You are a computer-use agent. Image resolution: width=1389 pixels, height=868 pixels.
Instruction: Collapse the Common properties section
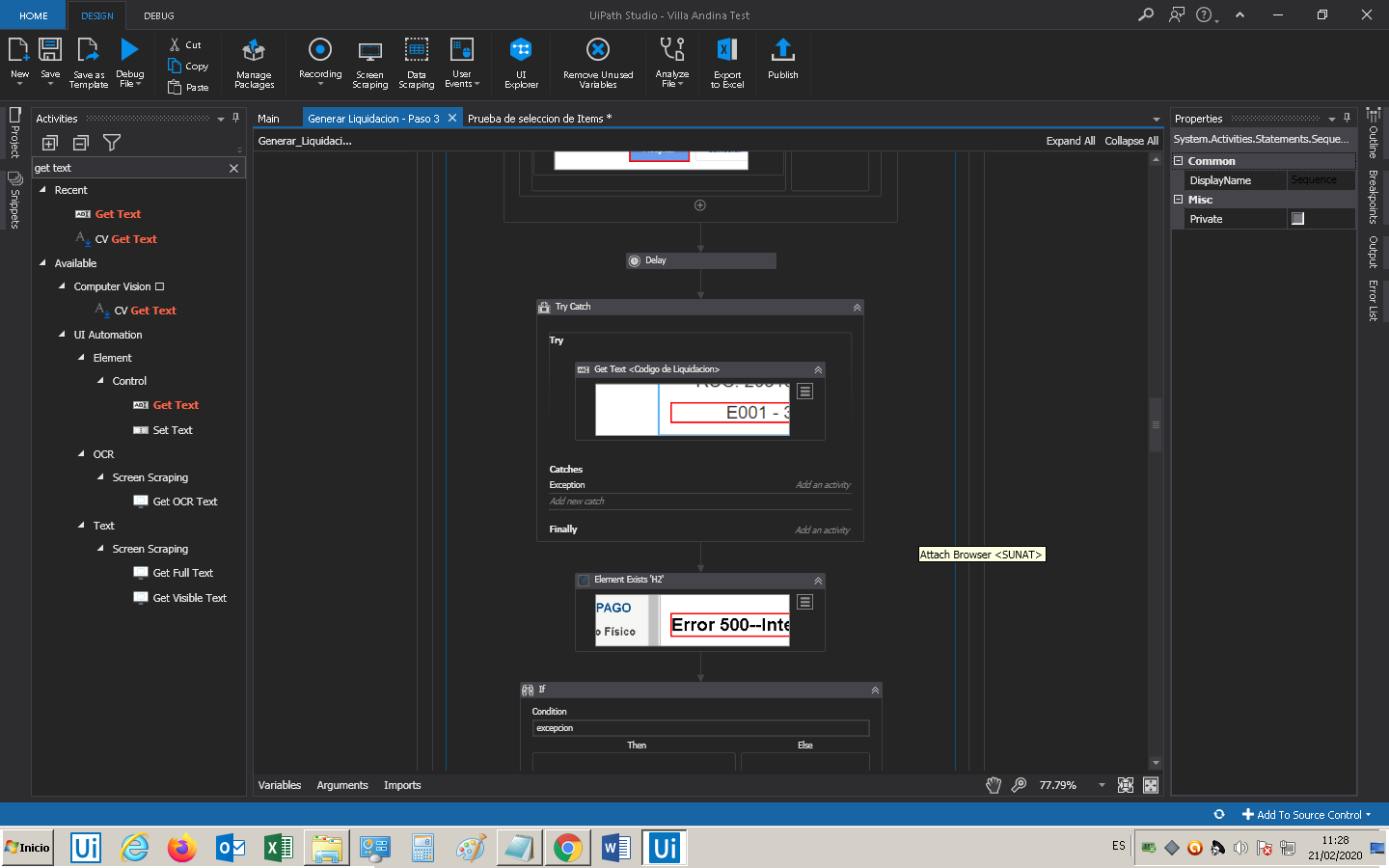tap(1178, 161)
